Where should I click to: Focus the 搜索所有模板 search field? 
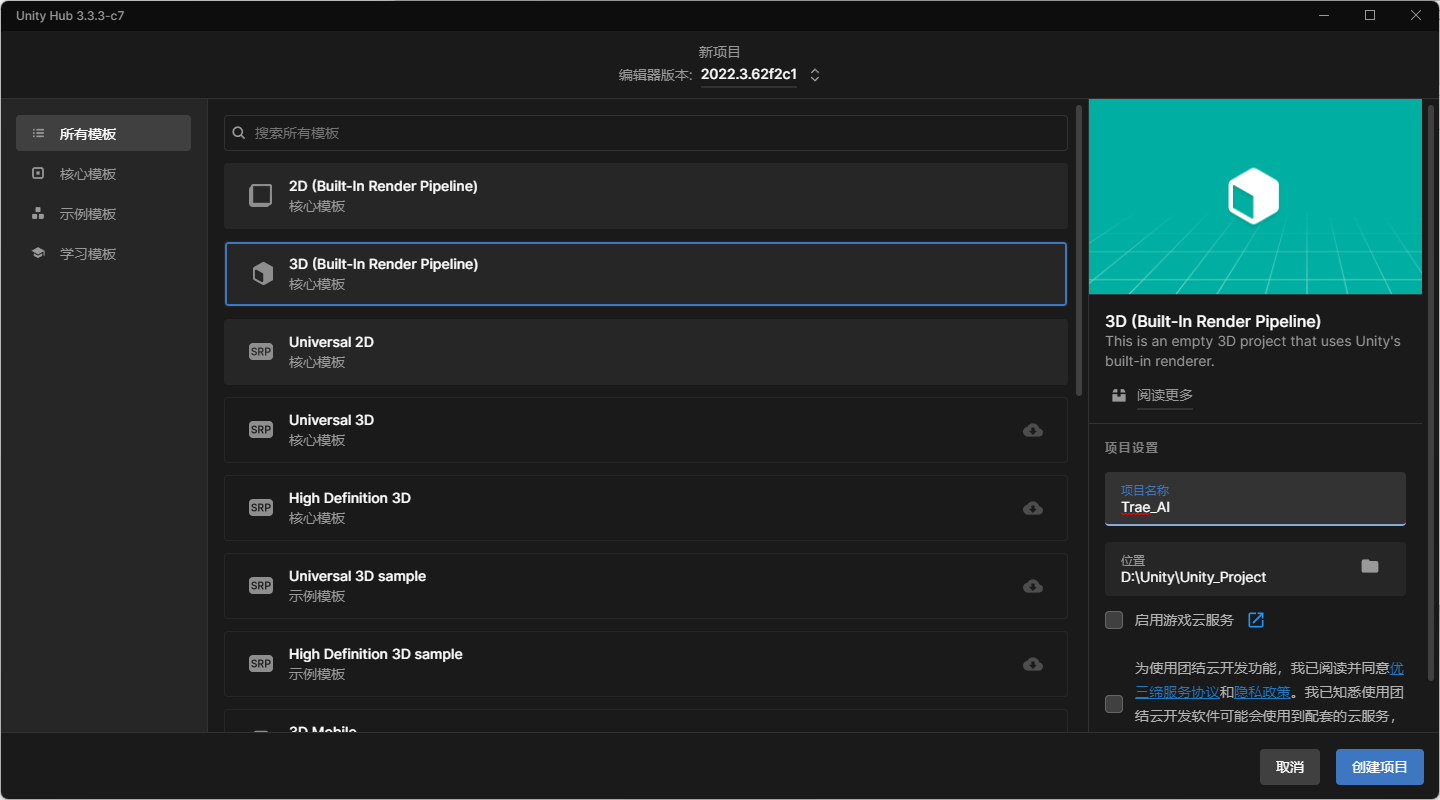click(646, 133)
